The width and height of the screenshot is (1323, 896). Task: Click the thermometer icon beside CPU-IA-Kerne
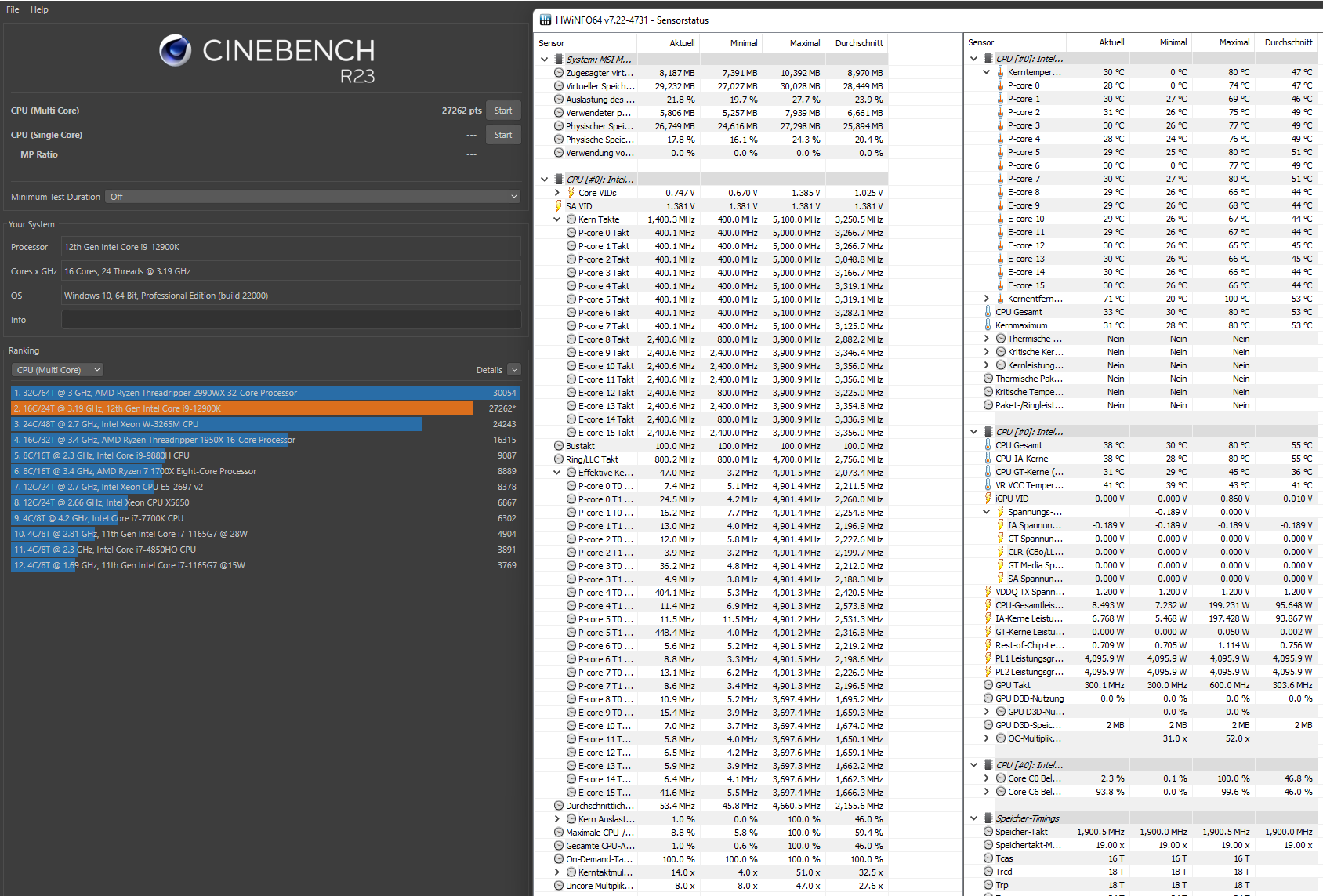[x=988, y=459]
